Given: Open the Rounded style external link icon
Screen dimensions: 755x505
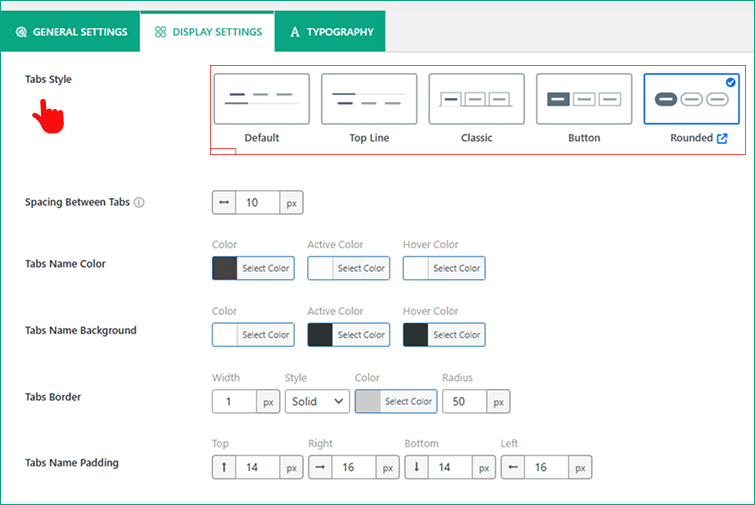Looking at the screenshot, I should pos(722,138).
